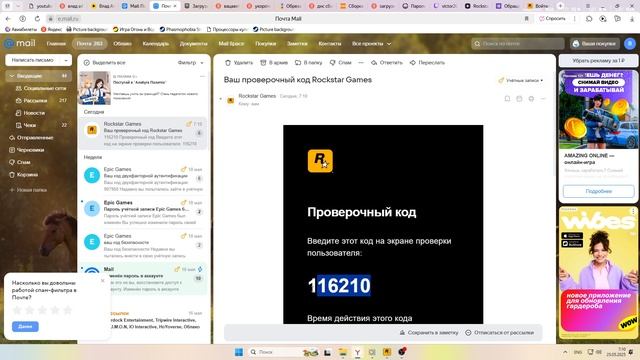This screenshot has width=640, height=360.
Task: Open the Фильтр dropdown in message list
Action: (x=190, y=62)
